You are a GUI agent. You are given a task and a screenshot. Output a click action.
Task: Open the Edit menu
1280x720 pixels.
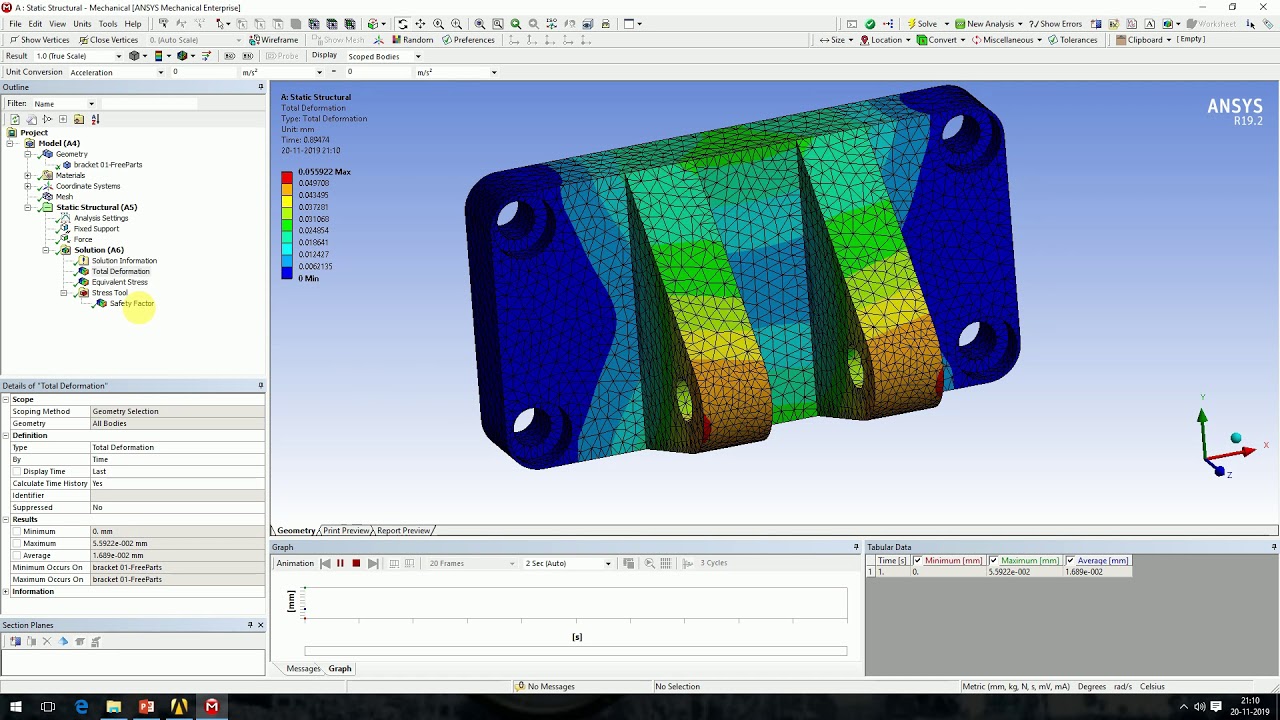tap(35, 24)
